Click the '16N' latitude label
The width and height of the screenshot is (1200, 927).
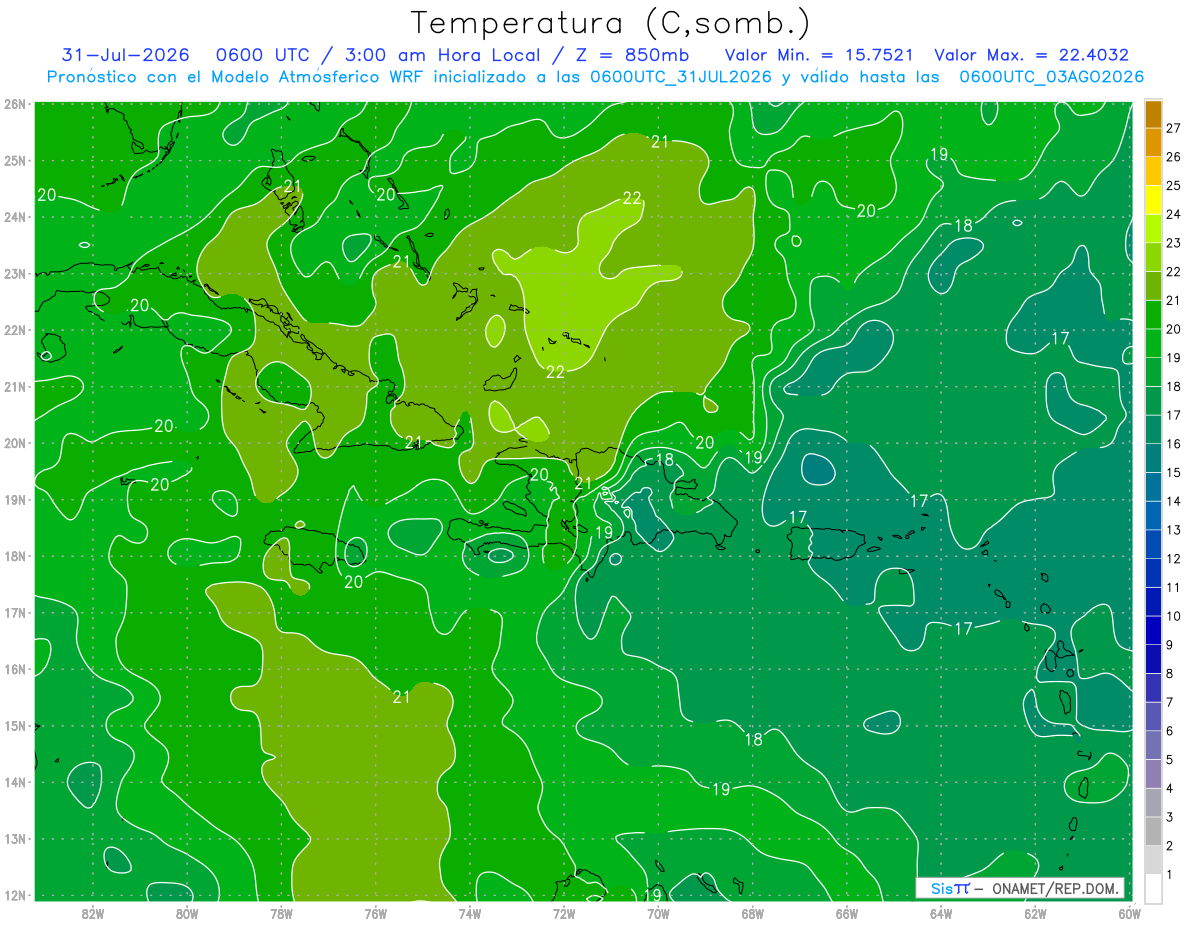point(15,669)
